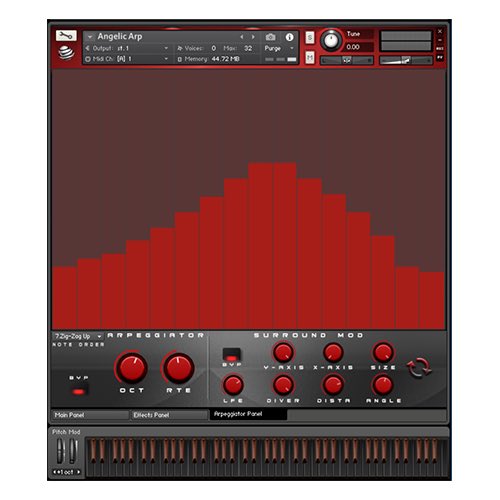
Task: Click the Max voices value 32
Action: pos(248,48)
